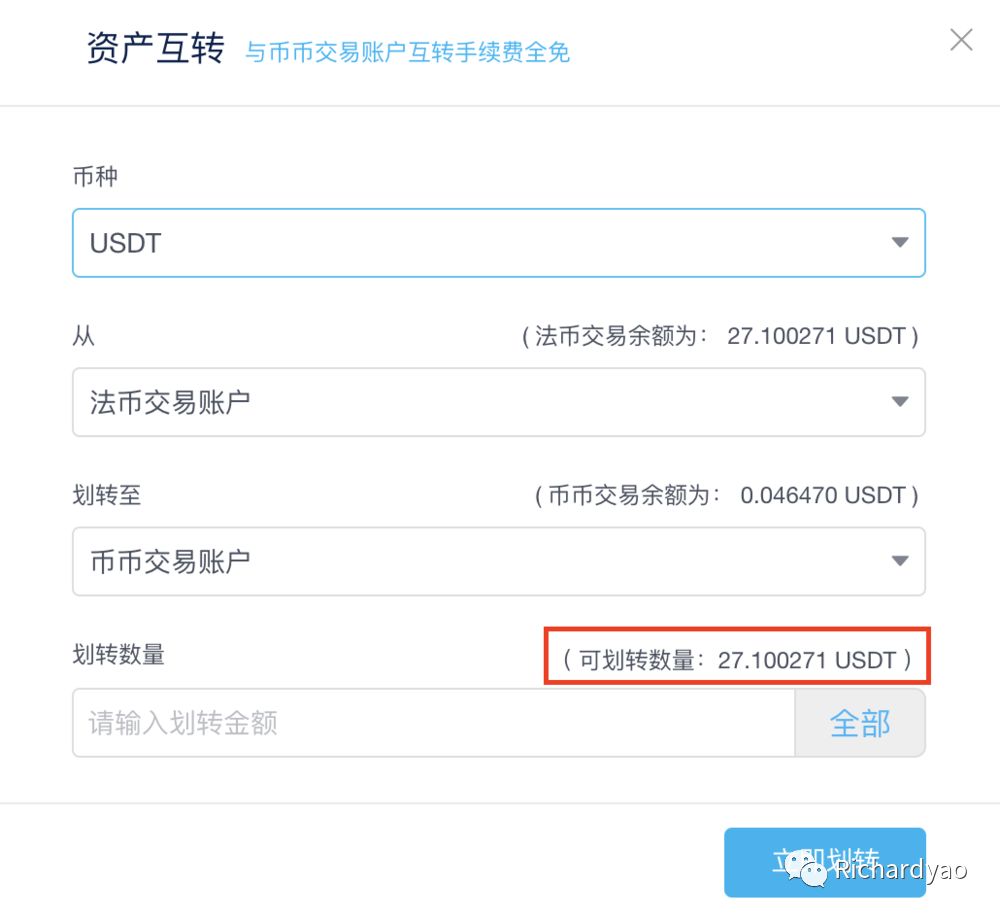Click the chevron on the destination account field

pyautogui.click(x=899, y=561)
